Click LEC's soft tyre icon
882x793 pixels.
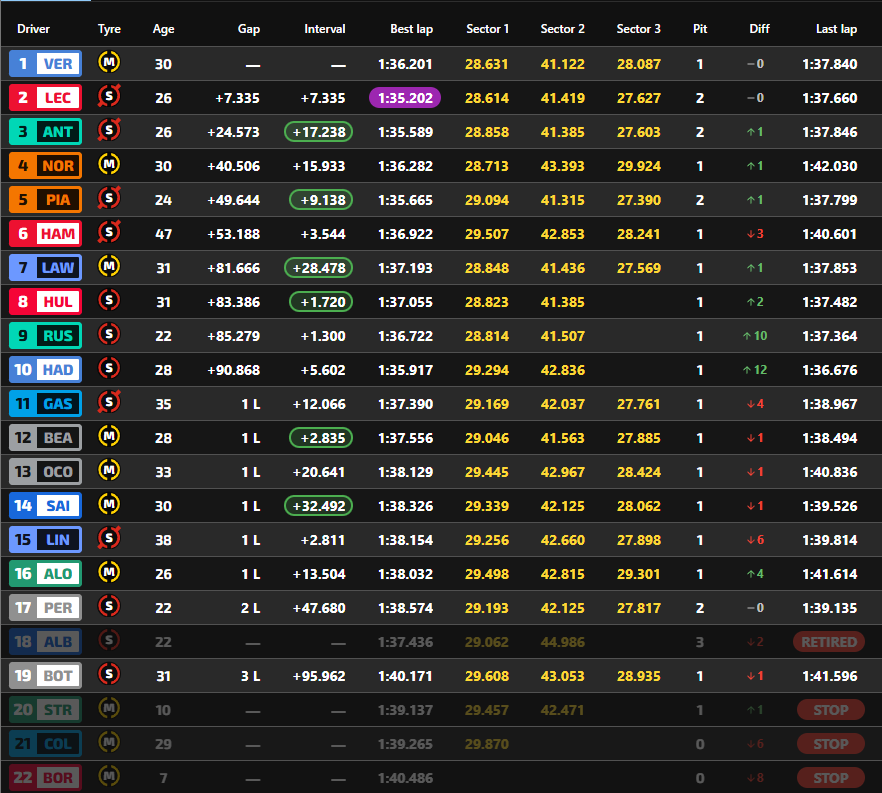109,97
